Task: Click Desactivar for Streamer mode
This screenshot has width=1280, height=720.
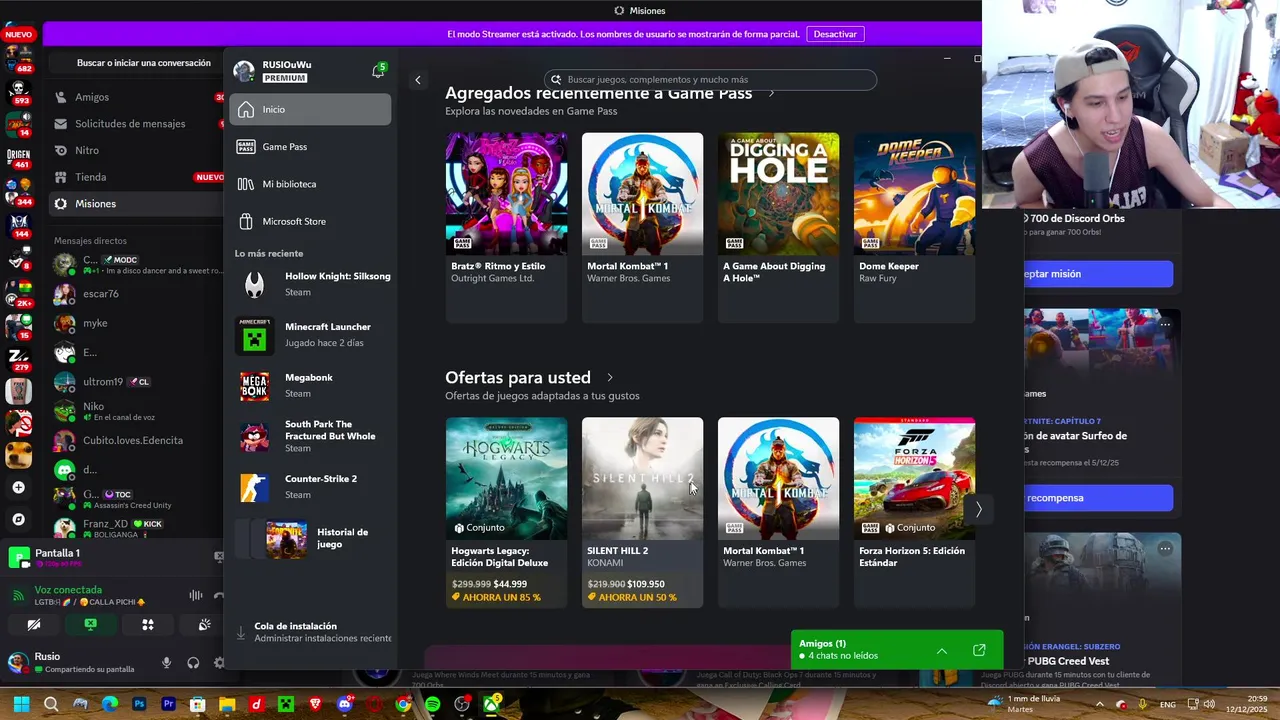Action: click(x=835, y=34)
